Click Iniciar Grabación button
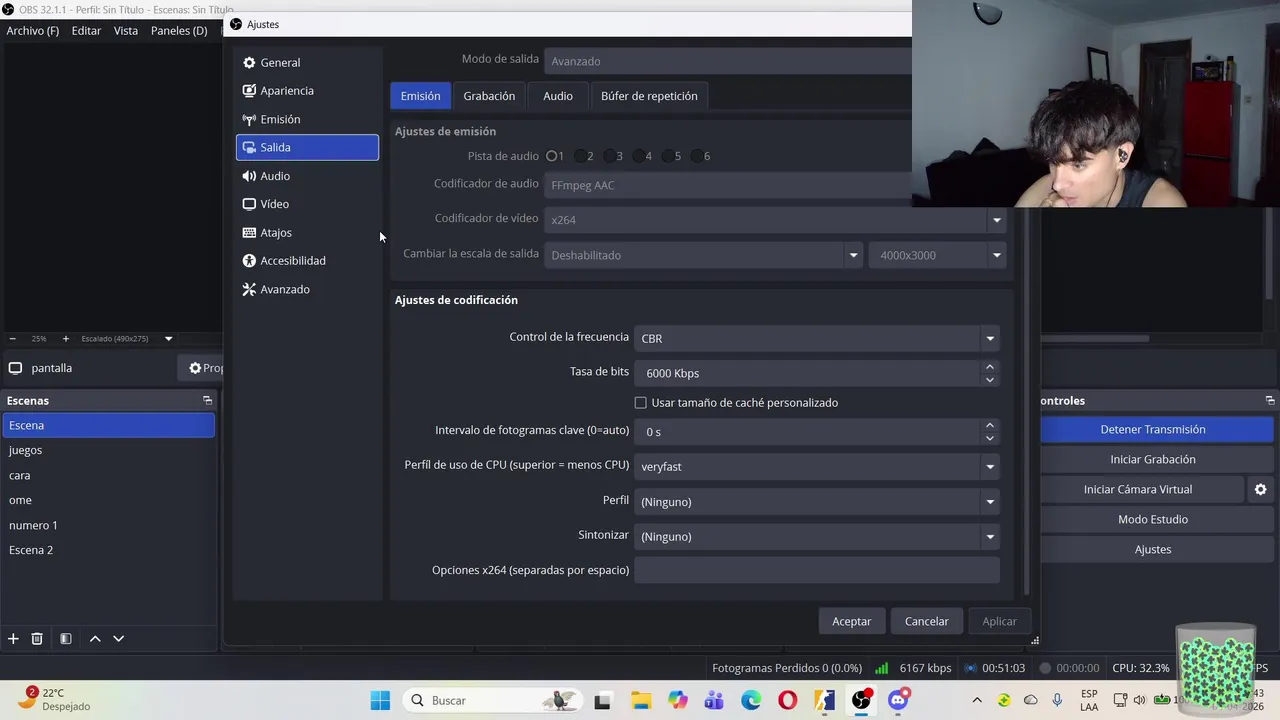This screenshot has width=1280, height=720. [x=1153, y=459]
